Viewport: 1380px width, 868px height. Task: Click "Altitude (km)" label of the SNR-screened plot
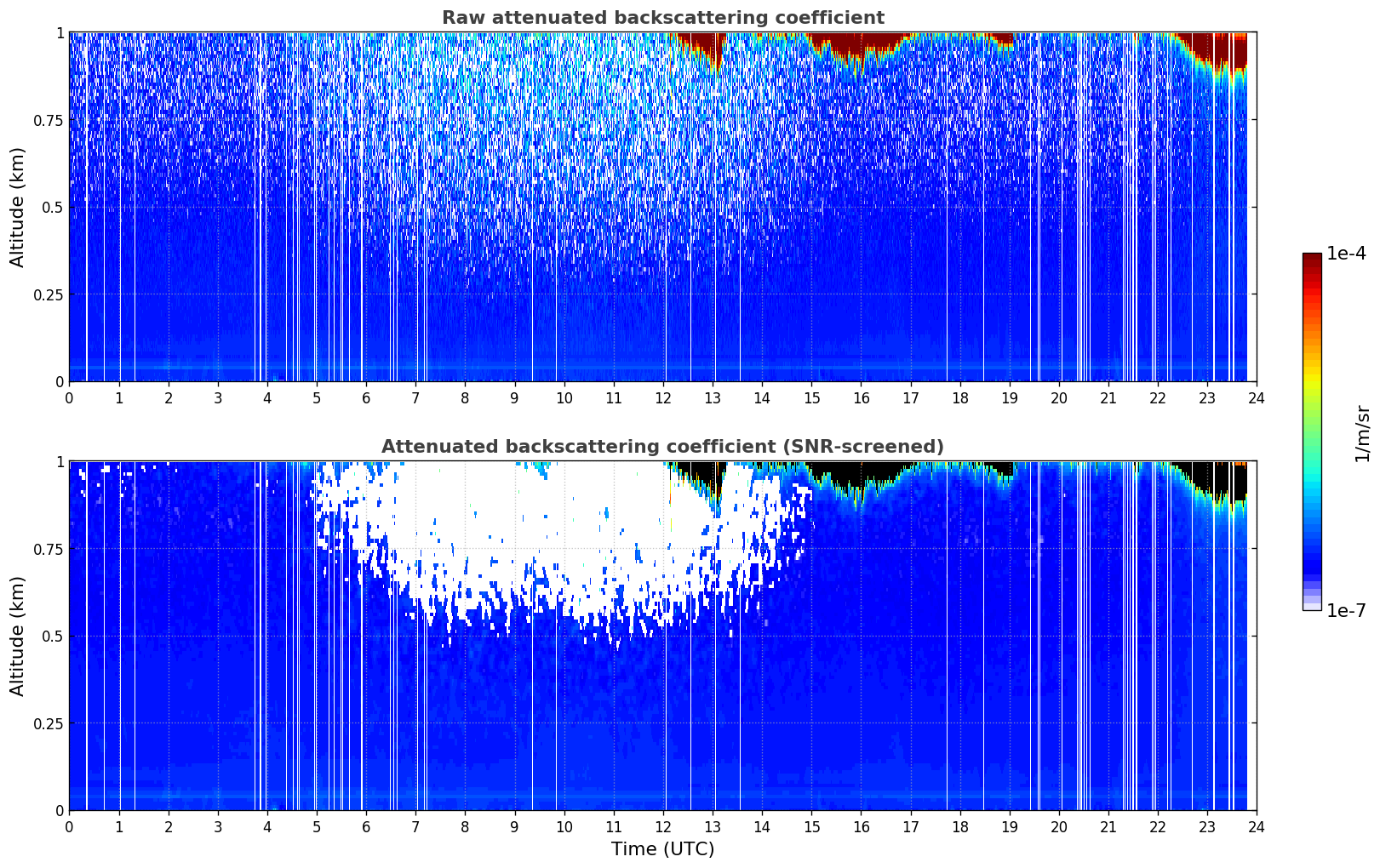[18, 636]
